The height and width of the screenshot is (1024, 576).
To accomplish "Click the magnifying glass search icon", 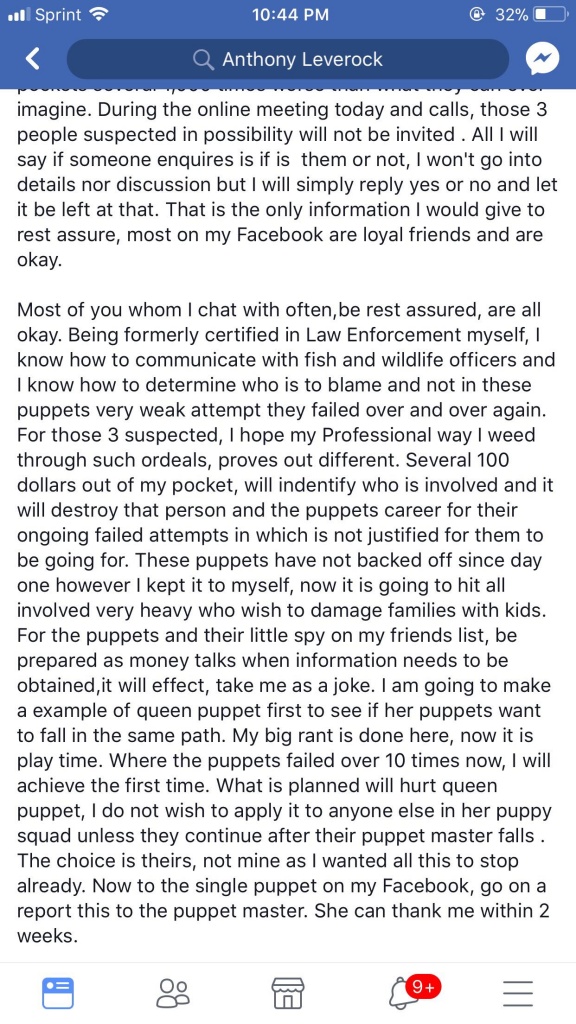I will 204,60.
